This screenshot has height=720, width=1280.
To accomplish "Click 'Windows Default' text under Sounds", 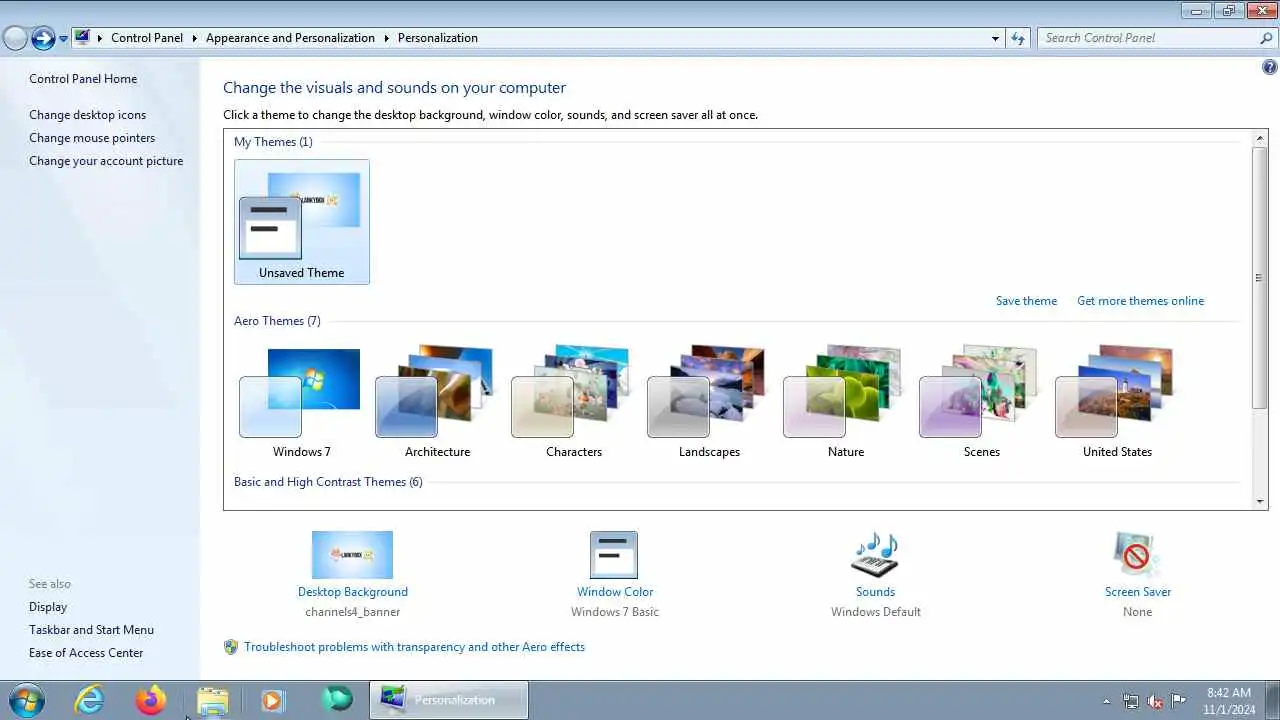I will (876, 612).
